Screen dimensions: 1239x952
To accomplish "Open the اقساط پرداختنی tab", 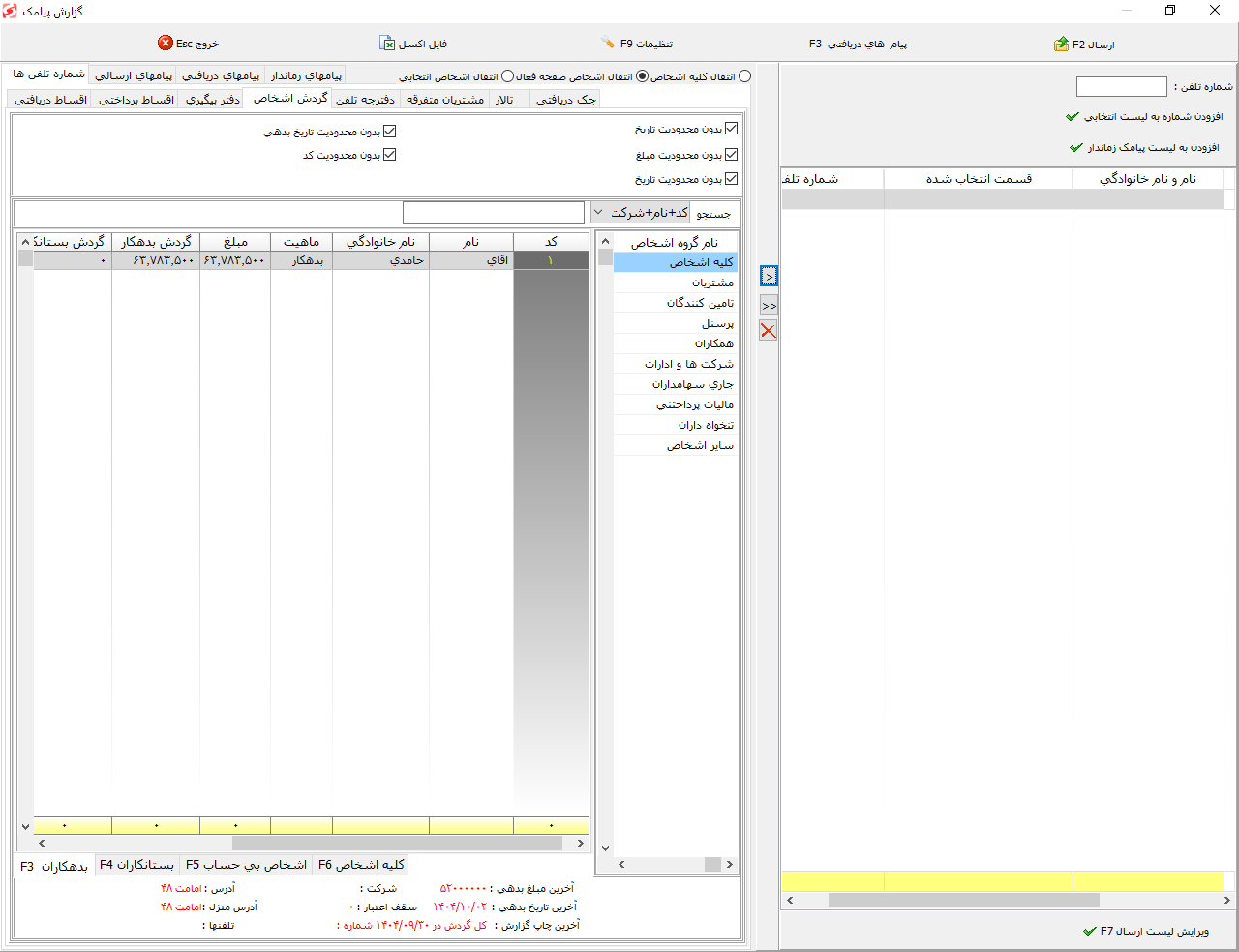I will [x=136, y=100].
